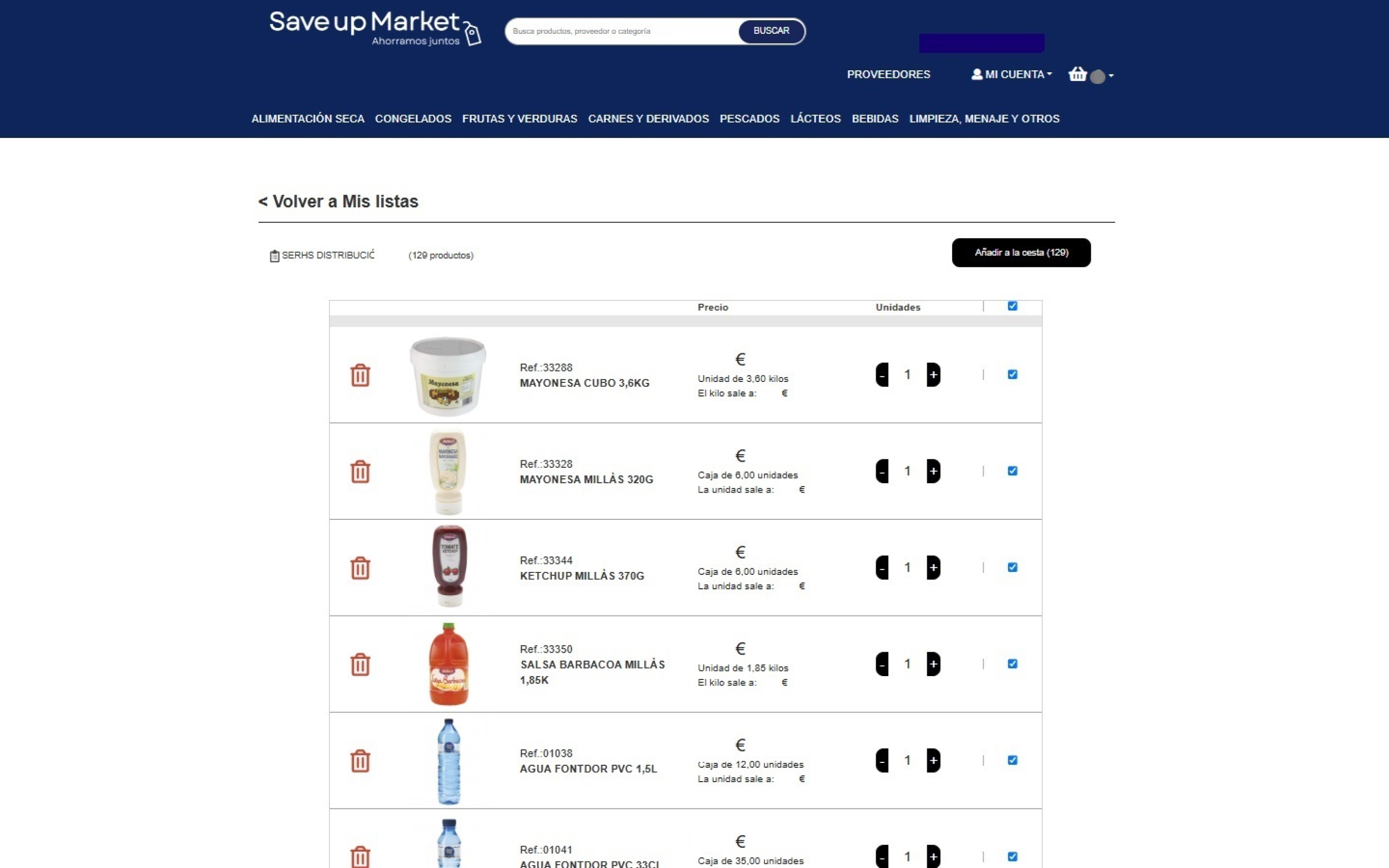Increase units of AGUA FONTDOR PVC 1,5L
Viewport: 1389px width, 868px height.
point(933,761)
